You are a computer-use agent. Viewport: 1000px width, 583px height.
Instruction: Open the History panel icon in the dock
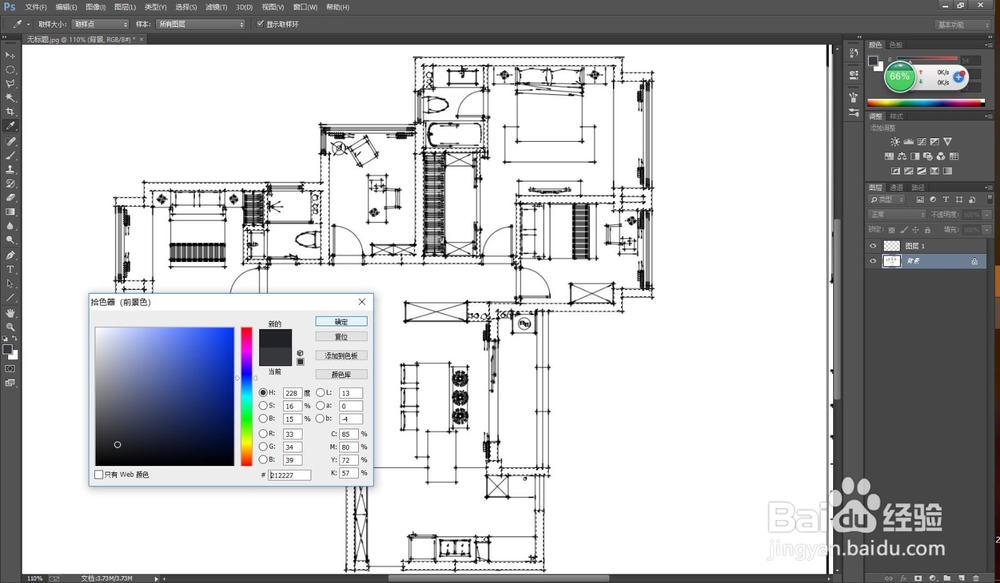(853, 54)
